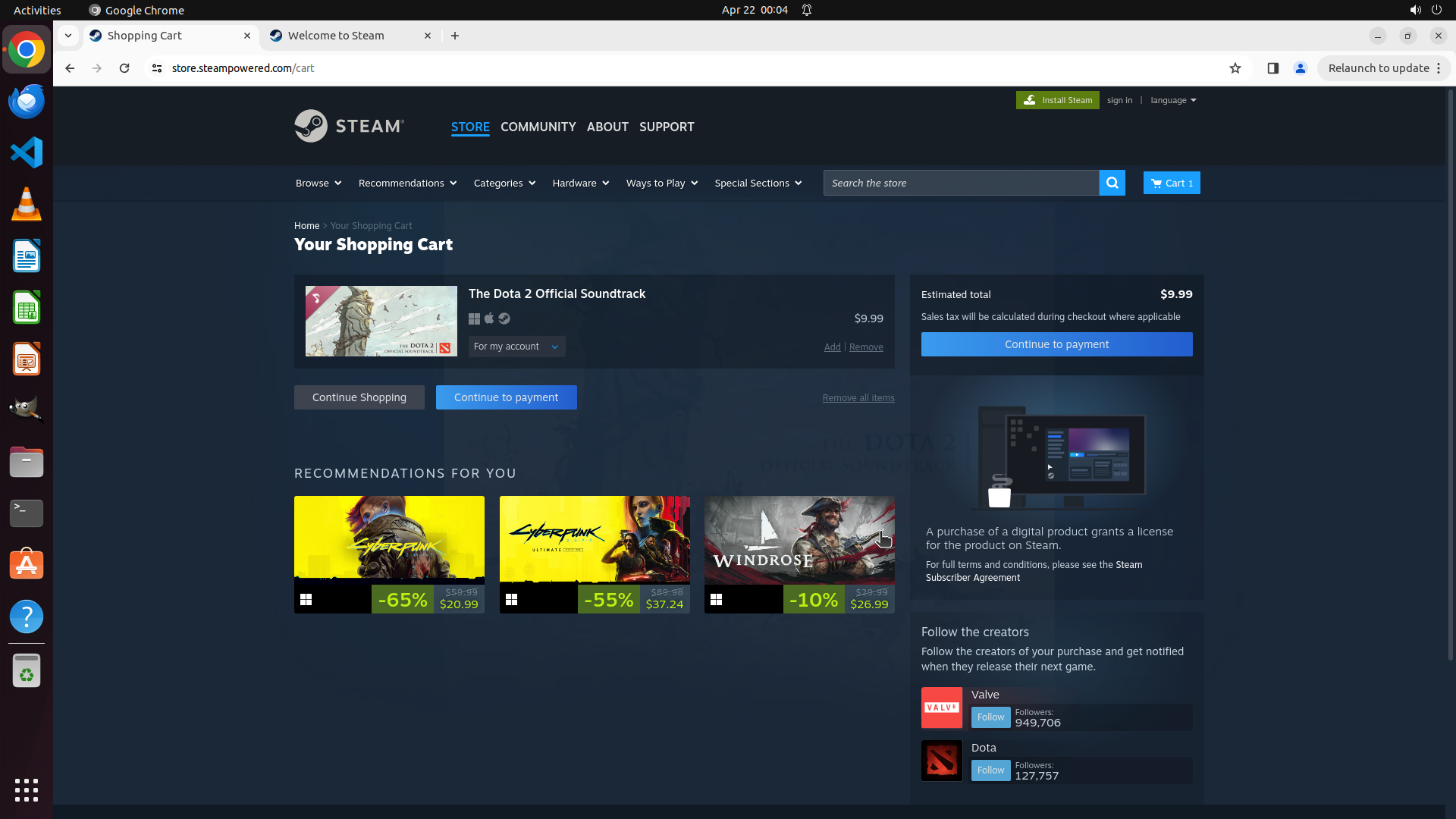
Task: Click the Continue Shopping button
Action: [x=359, y=397]
